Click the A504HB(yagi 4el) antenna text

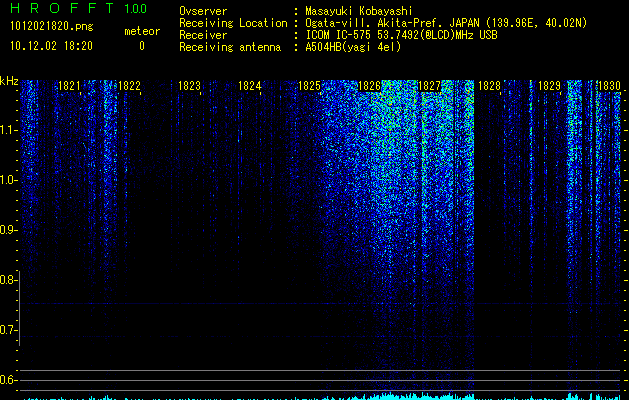[x=353, y=47]
